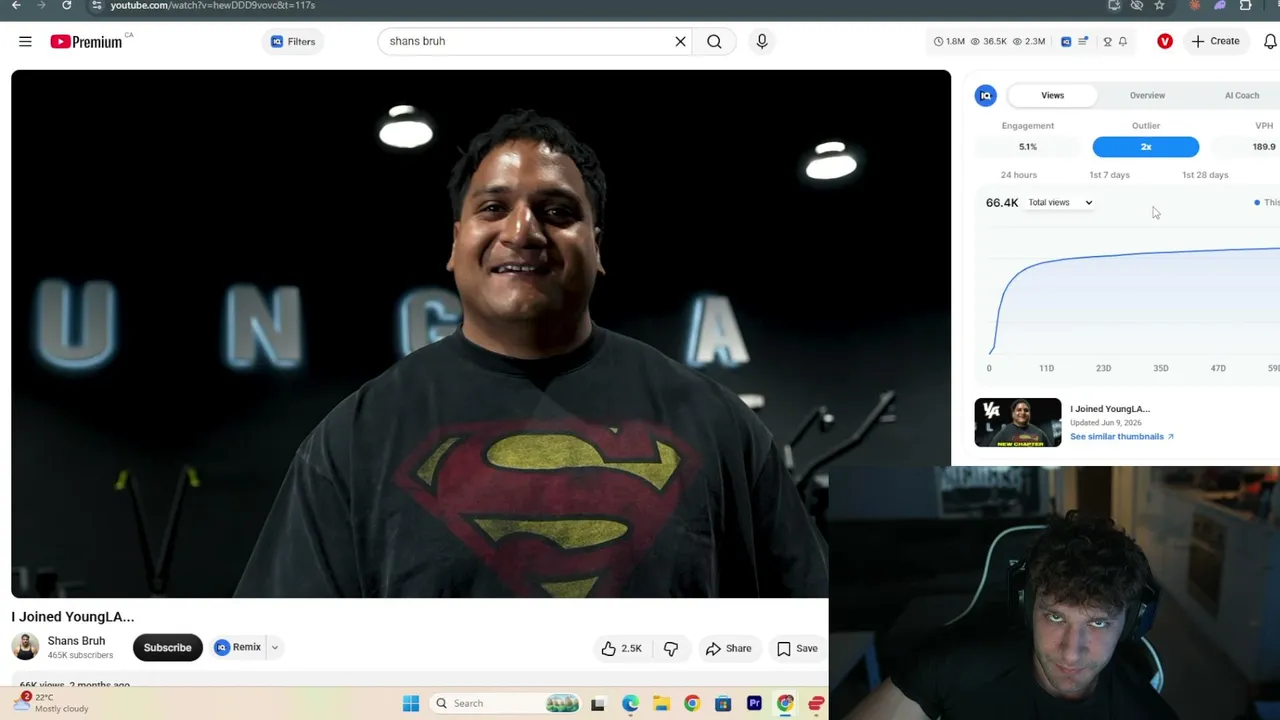Click the video player to pause

point(480,334)
